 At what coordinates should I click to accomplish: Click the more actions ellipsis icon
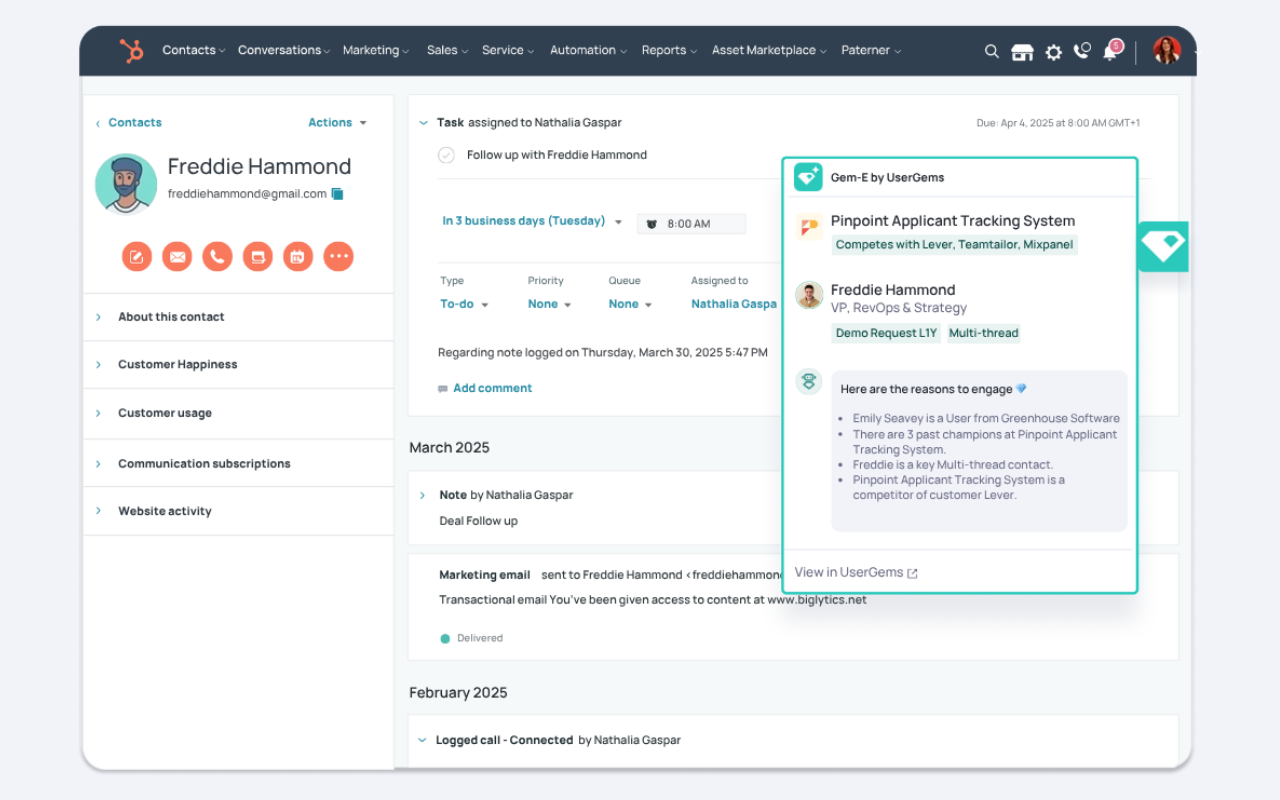339,257
